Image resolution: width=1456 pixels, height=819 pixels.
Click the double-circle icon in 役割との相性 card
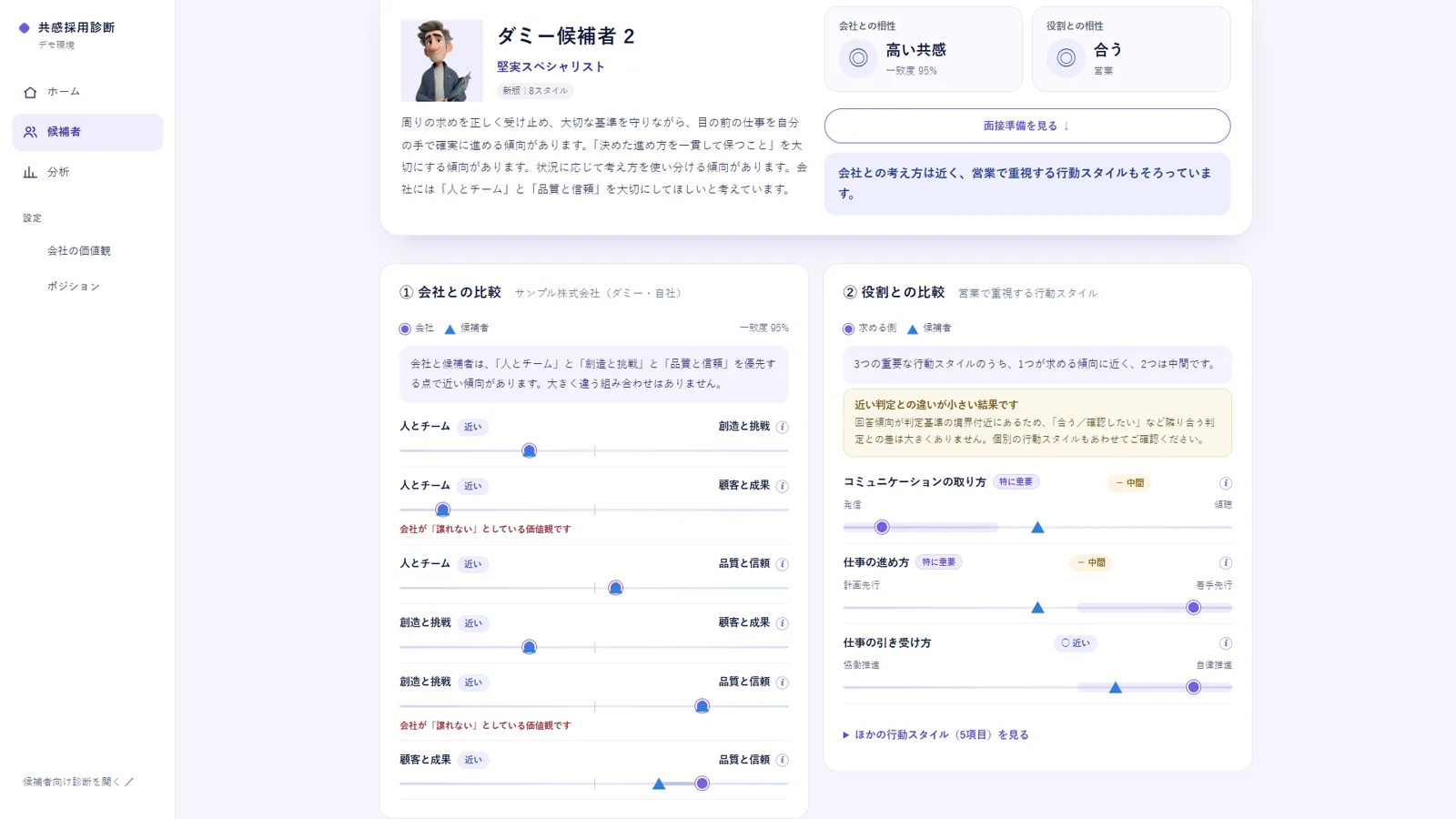[1066, 58]
